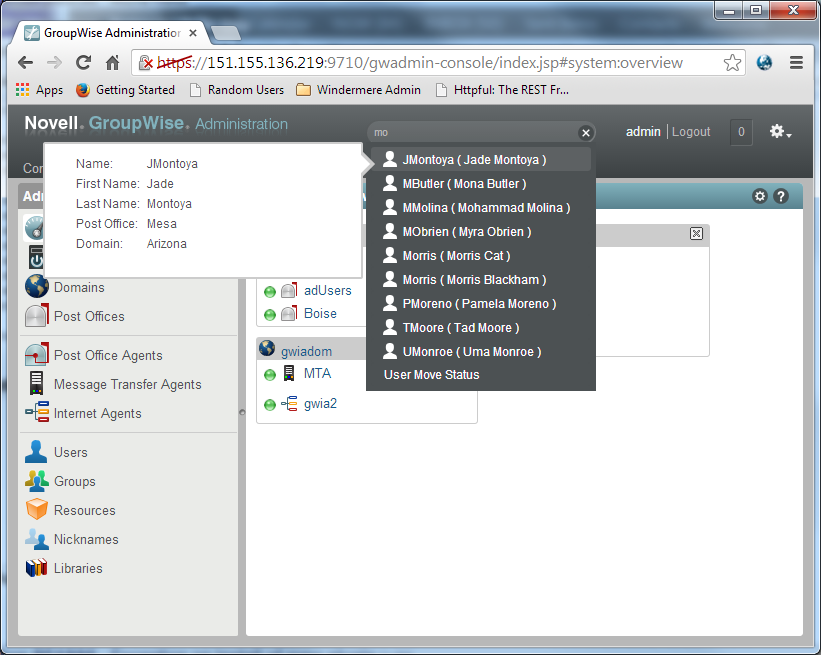Click the Post Offices mailbox icon
This screenshot has height=655, width=821.
[x=37, y=315]
